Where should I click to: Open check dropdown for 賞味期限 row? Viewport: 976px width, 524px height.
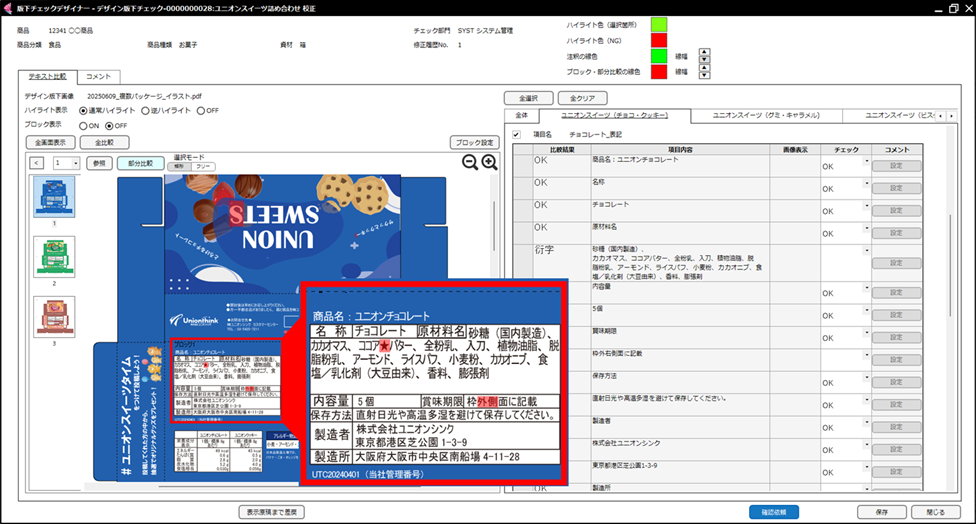click(866, 333)
